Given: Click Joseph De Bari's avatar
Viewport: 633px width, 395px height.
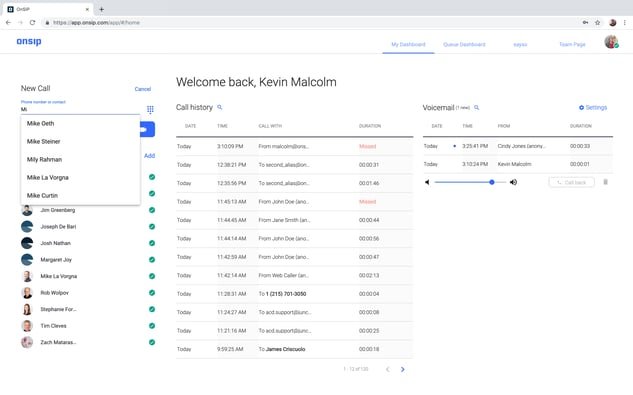Looking at the screenshot, I should (x=27, y=227).
